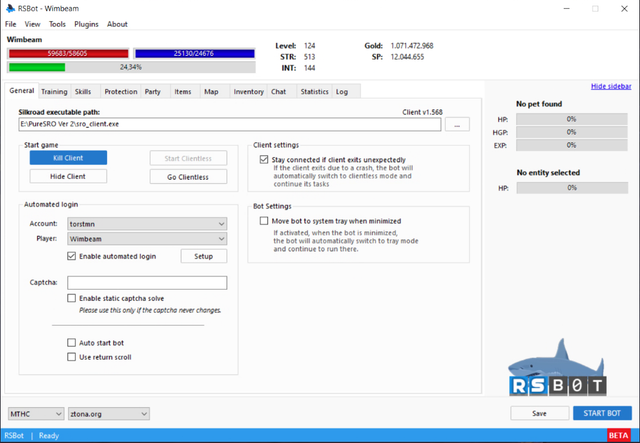
Task: Click the INT value 144
Action: 309,68
